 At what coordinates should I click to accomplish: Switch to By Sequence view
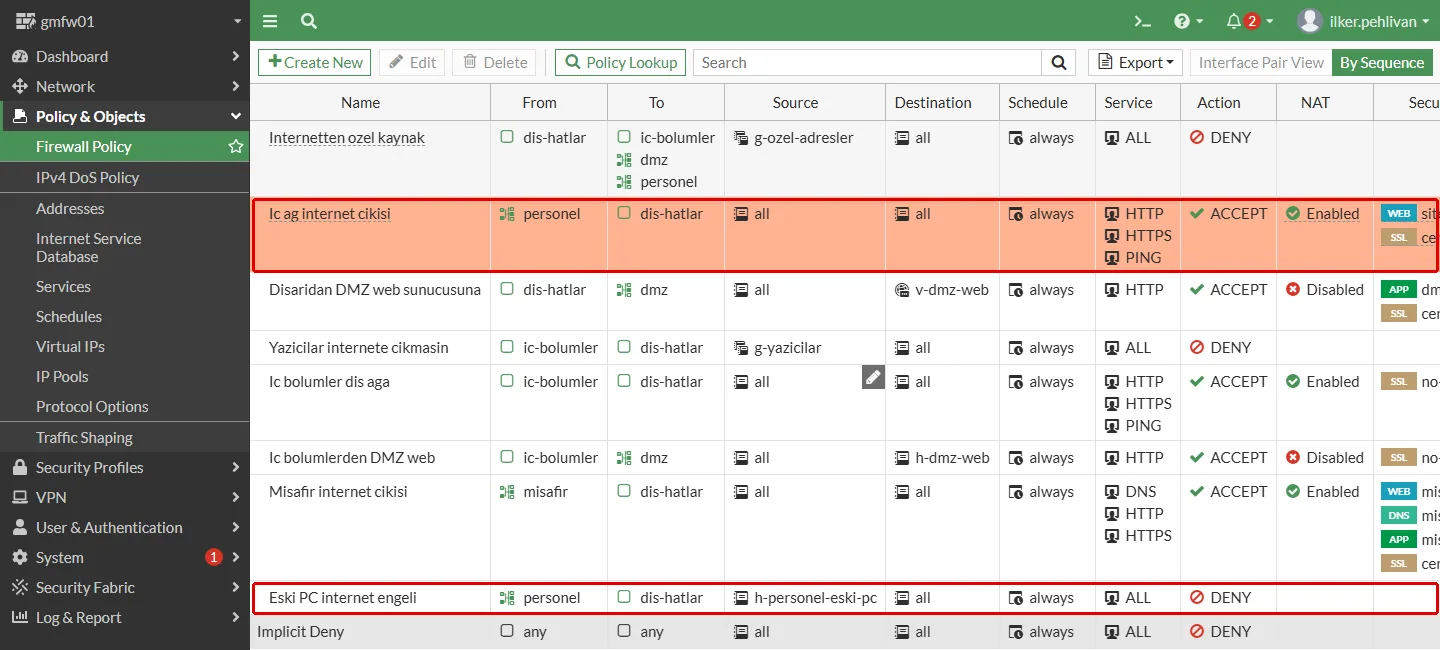click(x=1382, y=63)
